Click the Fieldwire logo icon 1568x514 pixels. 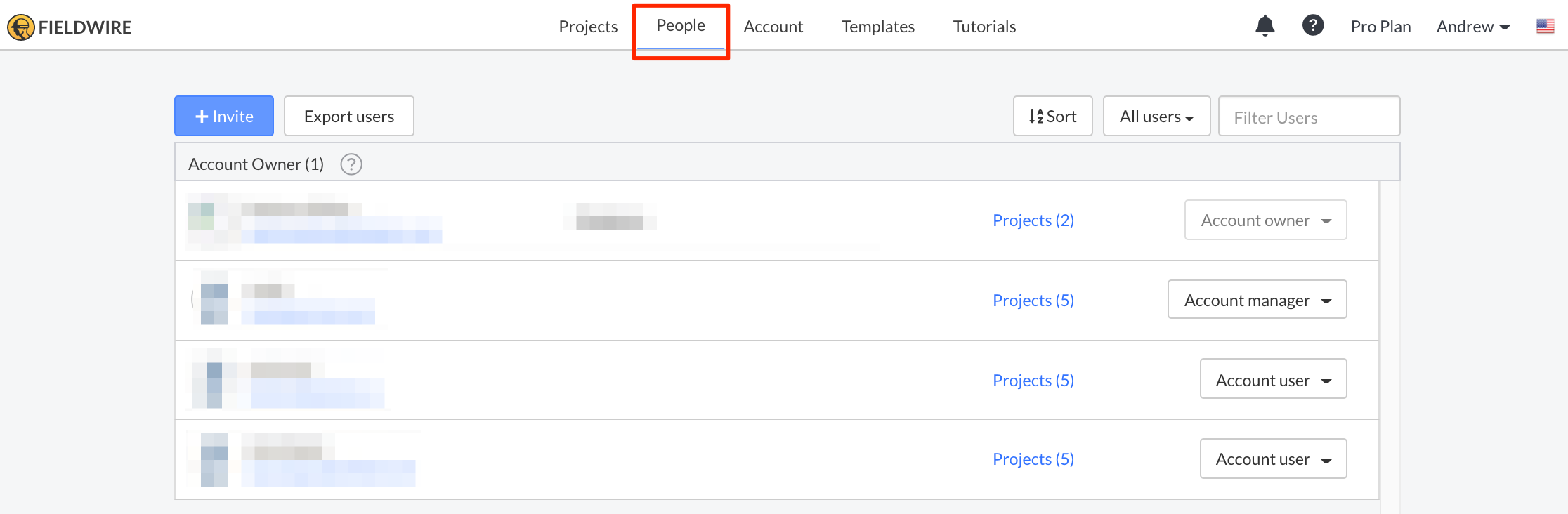click(x=20, y=27)
